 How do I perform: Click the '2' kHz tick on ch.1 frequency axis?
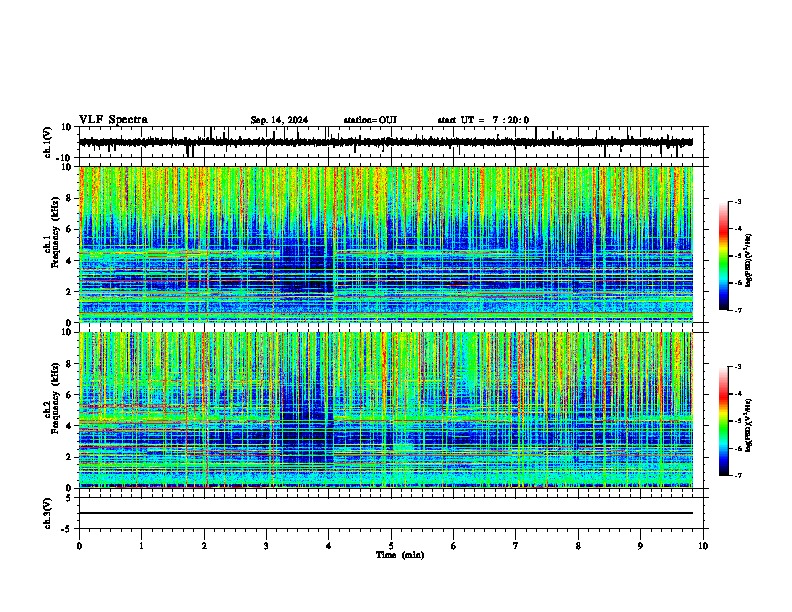click(x=70, y=292)
